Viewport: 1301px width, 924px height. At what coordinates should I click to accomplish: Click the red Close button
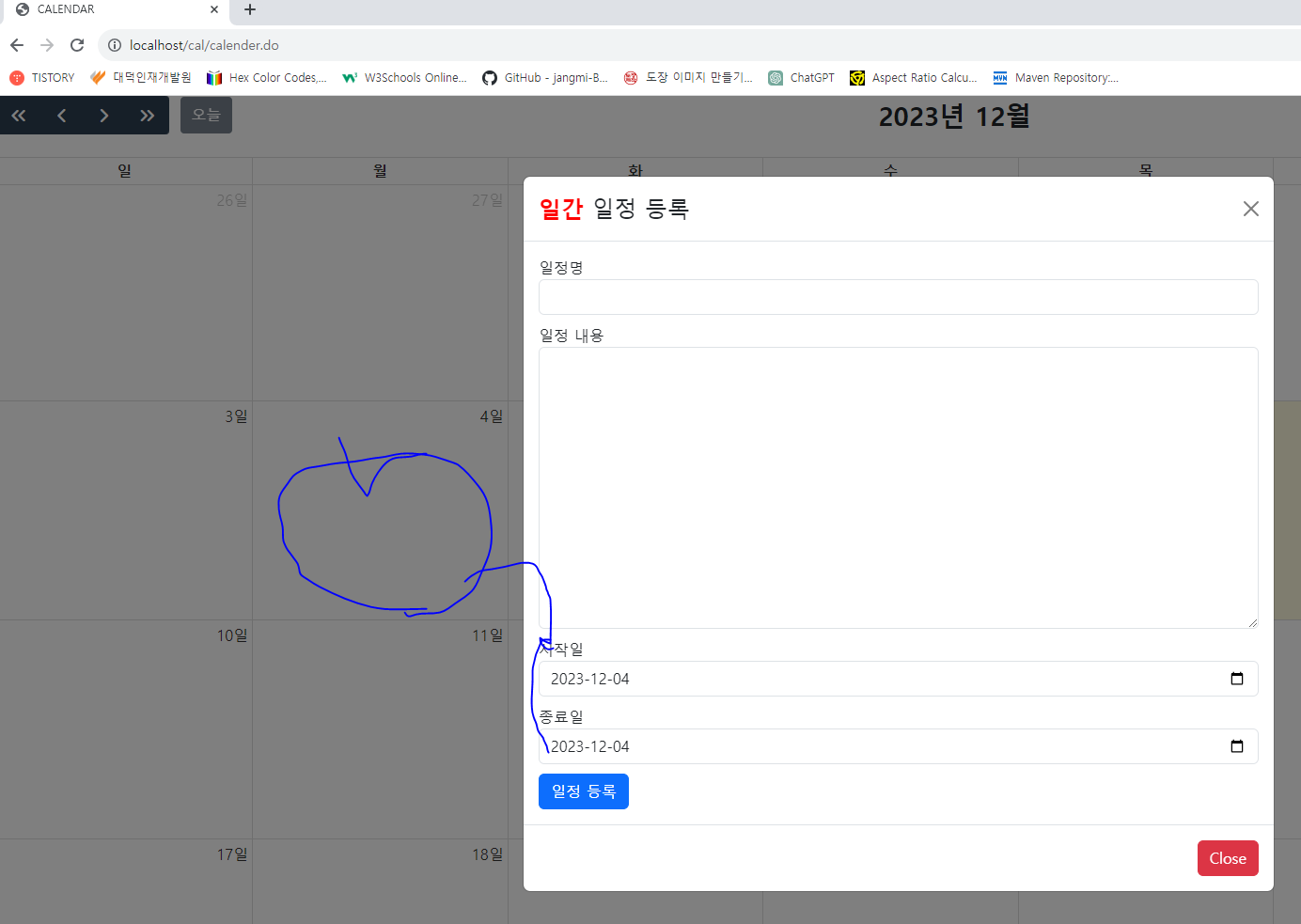pyautogui.click(x=1228, y=858)
